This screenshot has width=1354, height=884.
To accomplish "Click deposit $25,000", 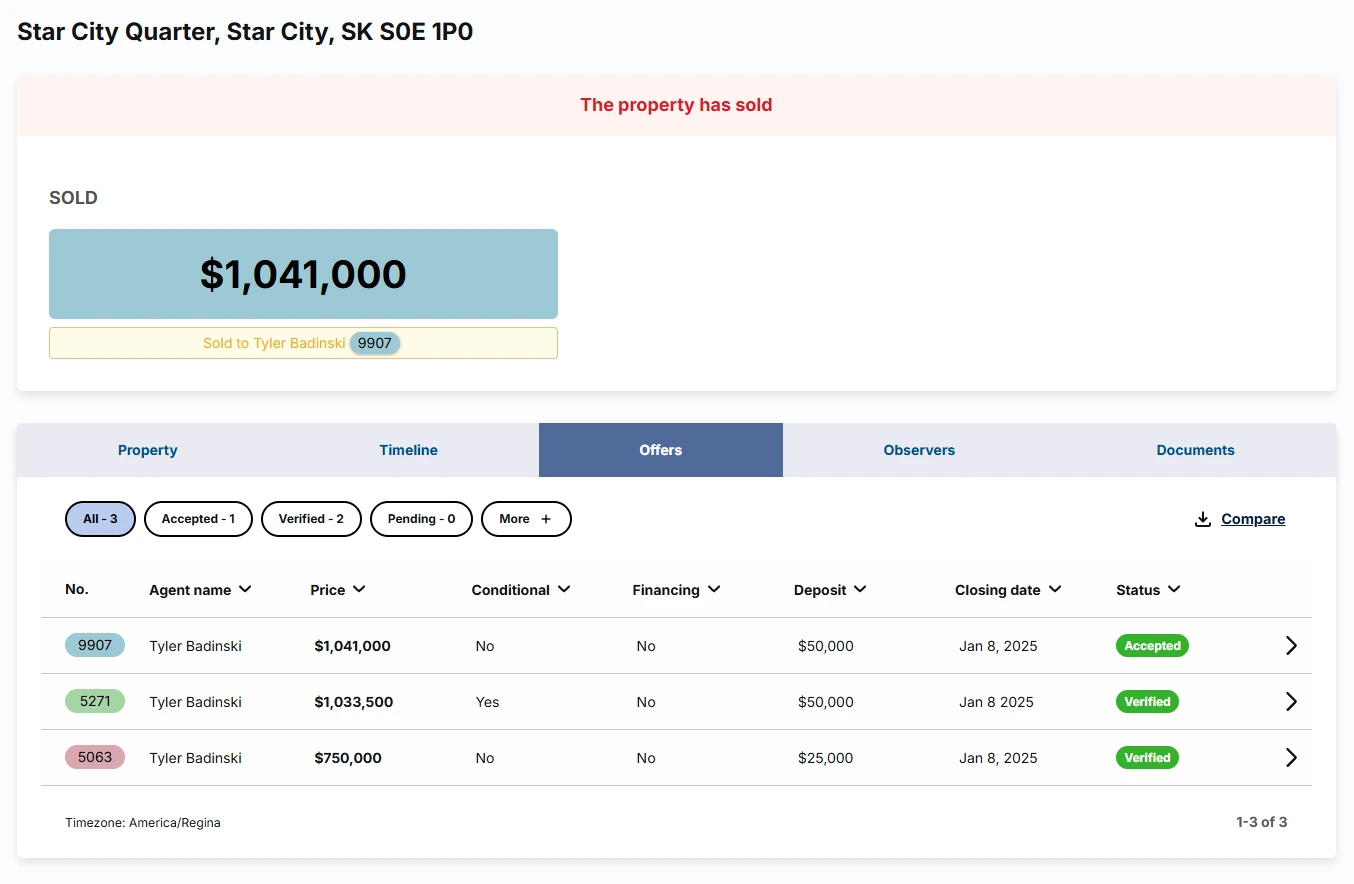I will click(x=825, y=758).
